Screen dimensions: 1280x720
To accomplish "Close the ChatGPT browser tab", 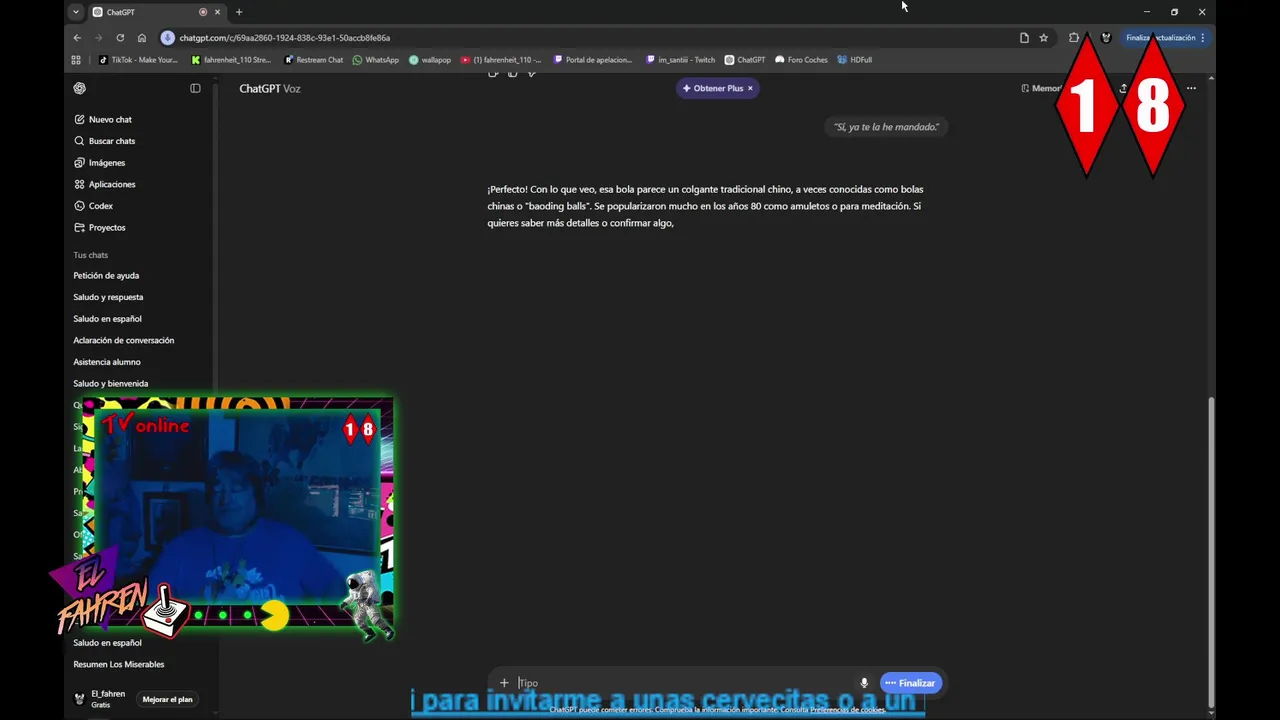I will click(x=217, y=12).
